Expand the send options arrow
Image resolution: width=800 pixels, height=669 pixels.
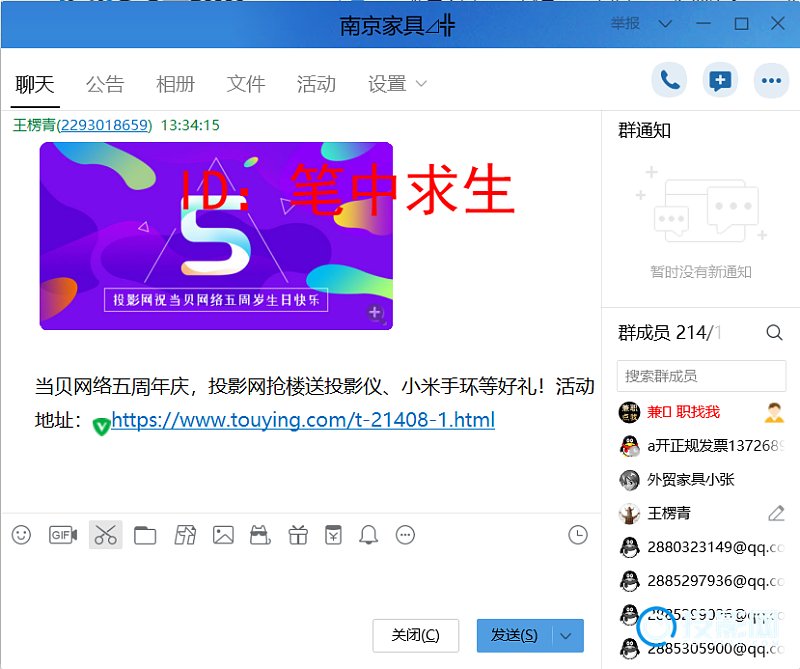tap(566, 636)
